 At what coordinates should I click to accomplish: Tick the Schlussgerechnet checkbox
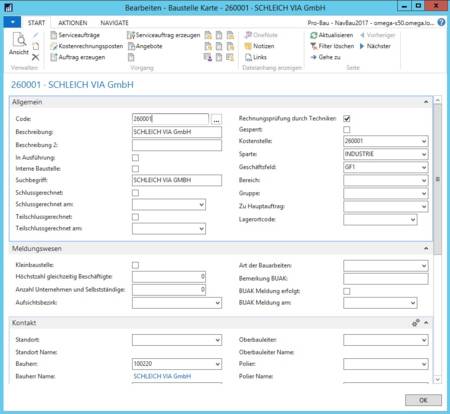click(135, 193)
